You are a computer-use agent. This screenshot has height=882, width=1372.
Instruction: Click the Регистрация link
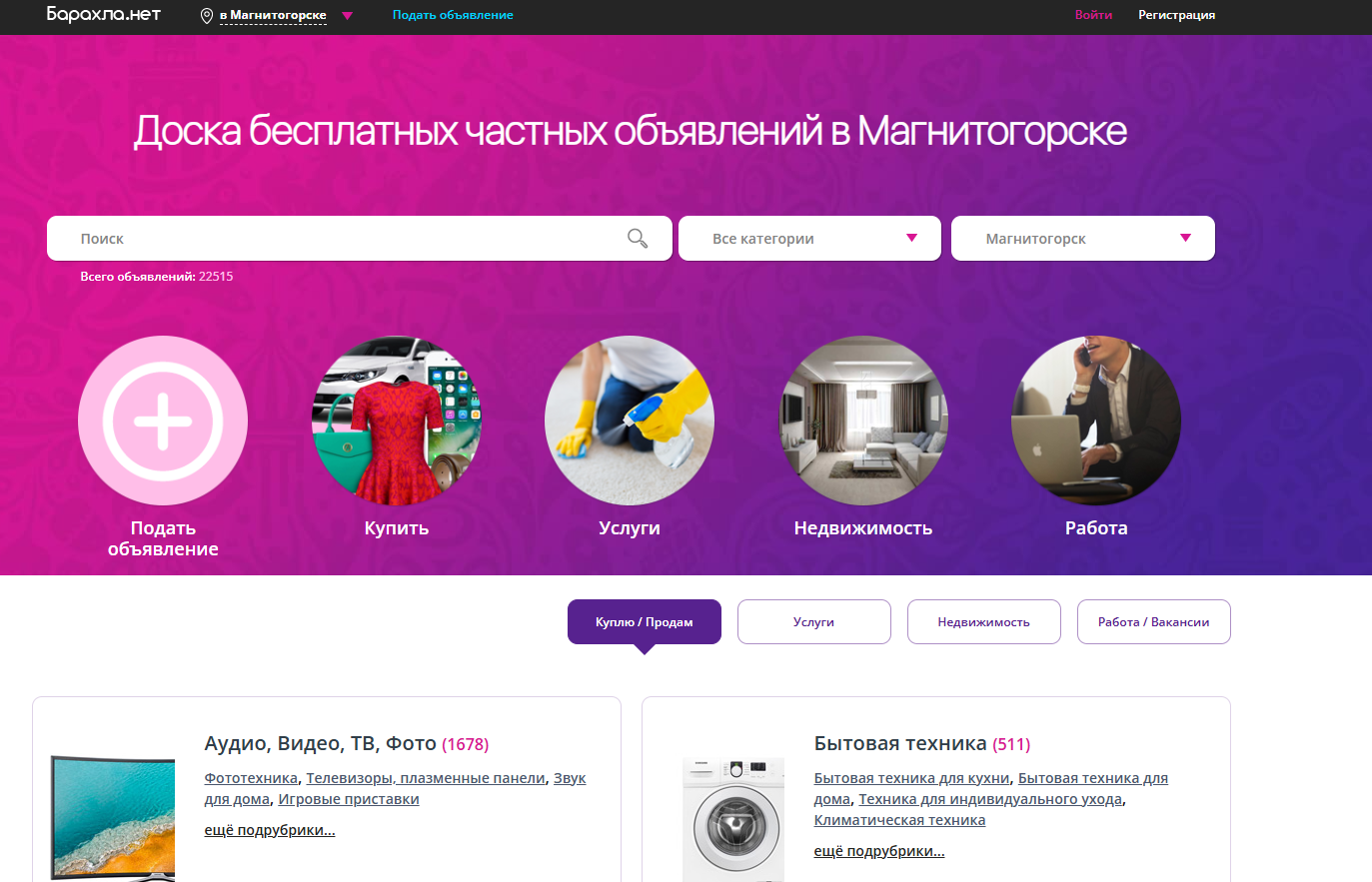point(1176,15)
